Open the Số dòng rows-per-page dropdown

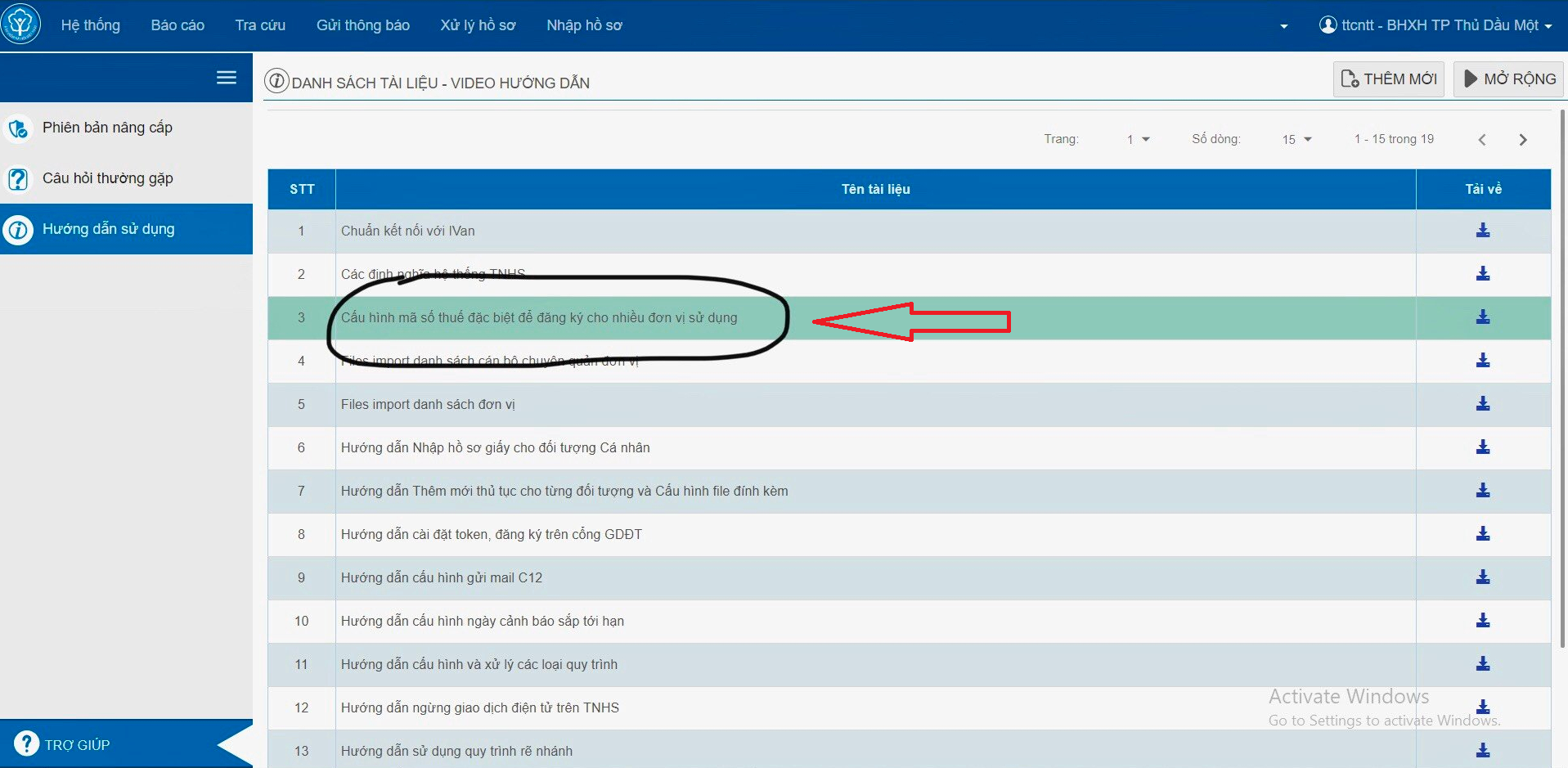click(1296, 140)
